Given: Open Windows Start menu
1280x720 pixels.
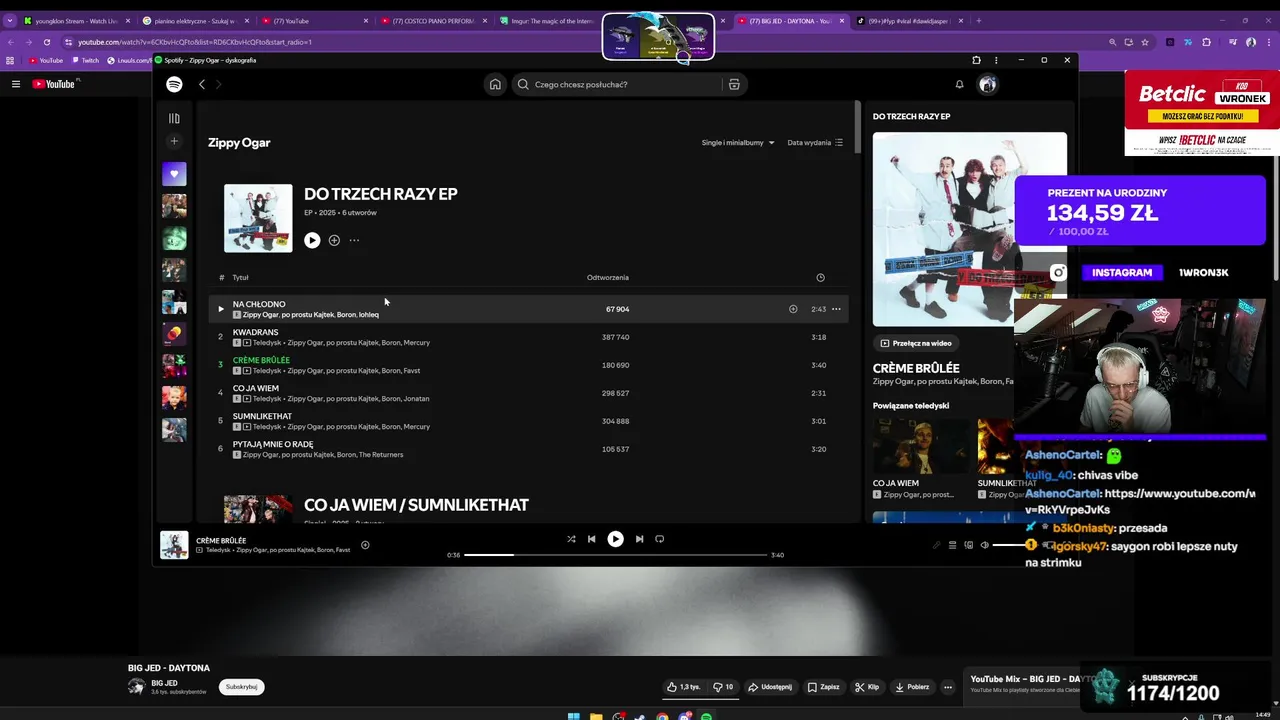Looking at the screenshot, I should pyautogui.click(x=574, y=715).
